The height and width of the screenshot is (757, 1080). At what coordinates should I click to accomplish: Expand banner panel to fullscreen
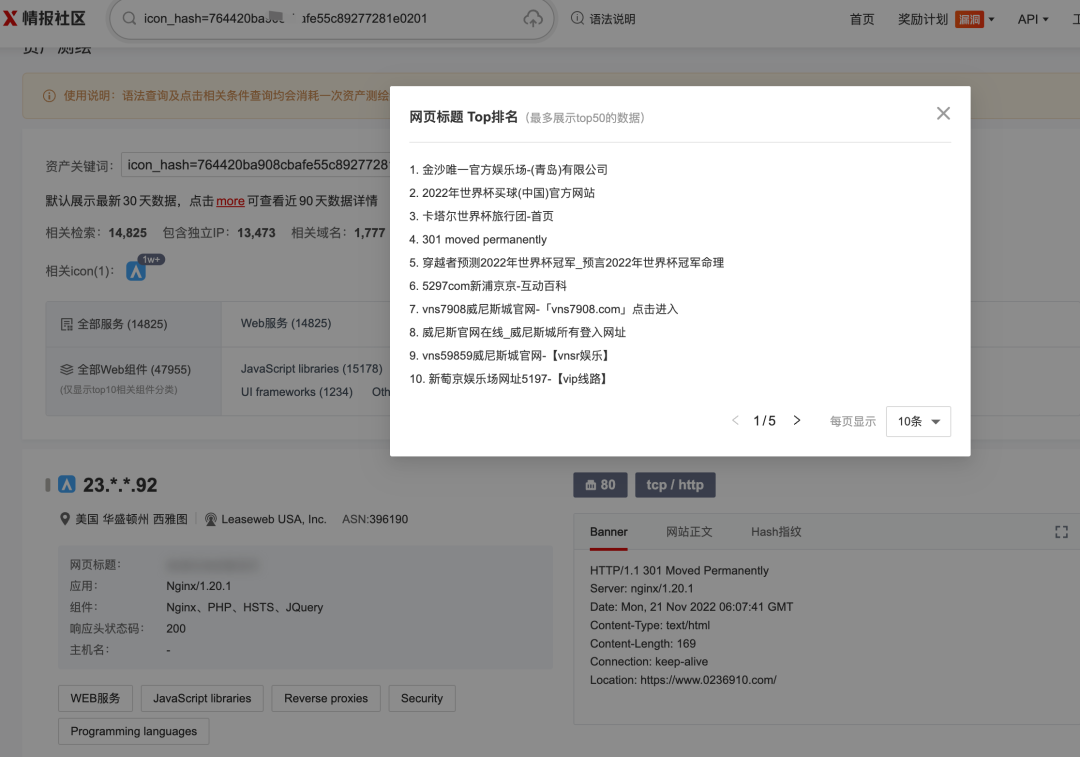(1061, 532)
